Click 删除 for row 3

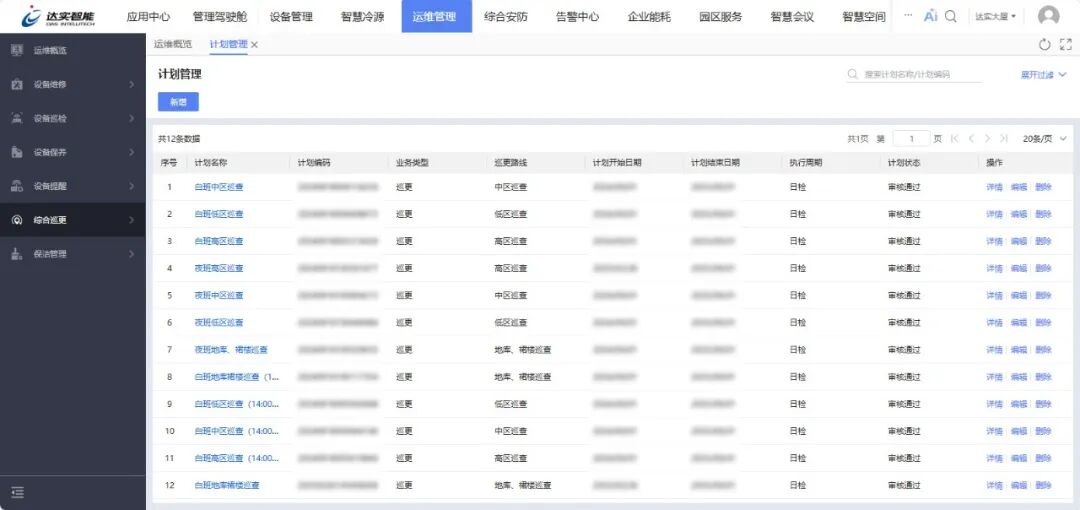pyautogui.click(x=1043, y=241)
